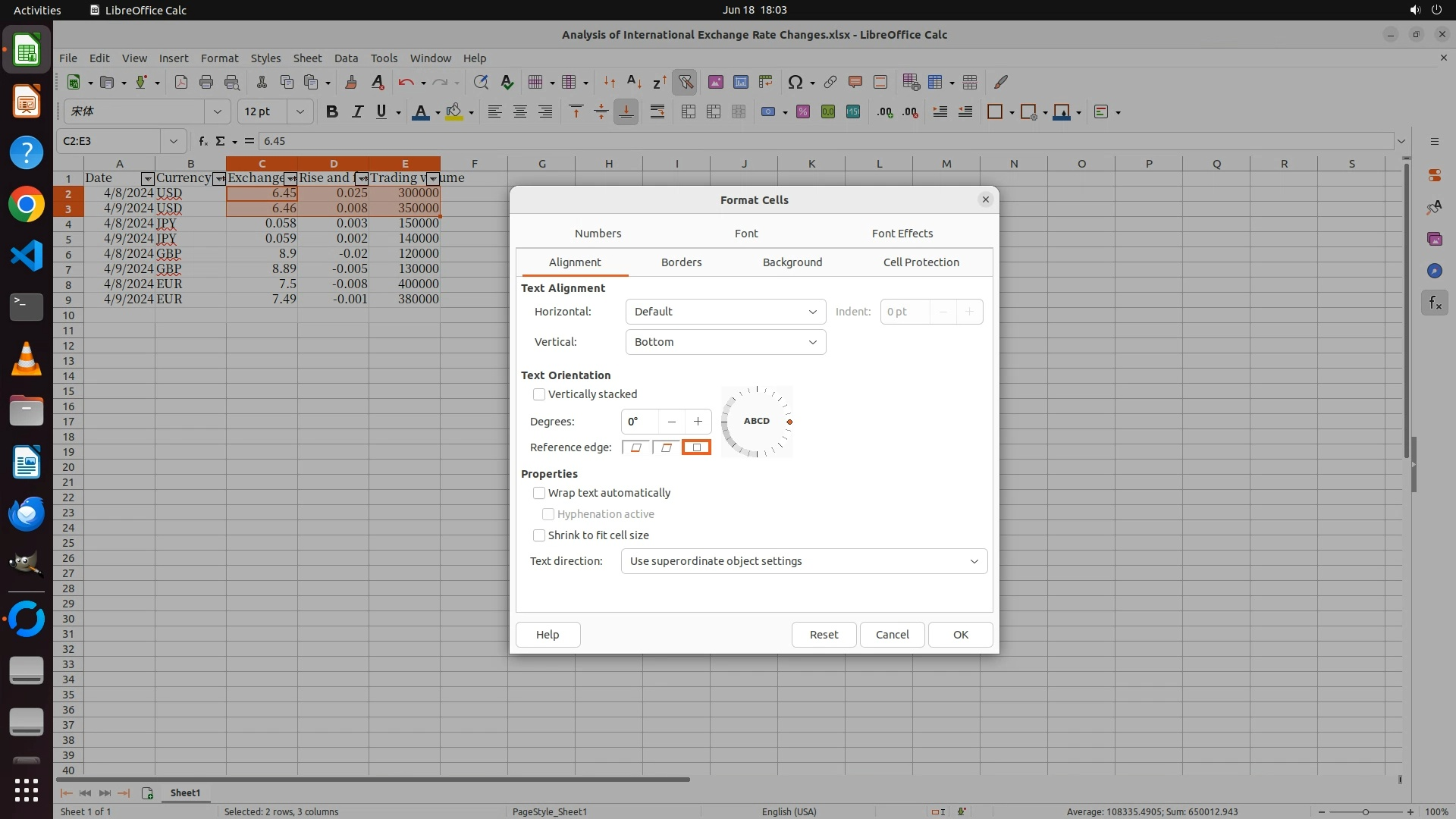Tick Shrink to fit cell size

click(x=539, y=535)
